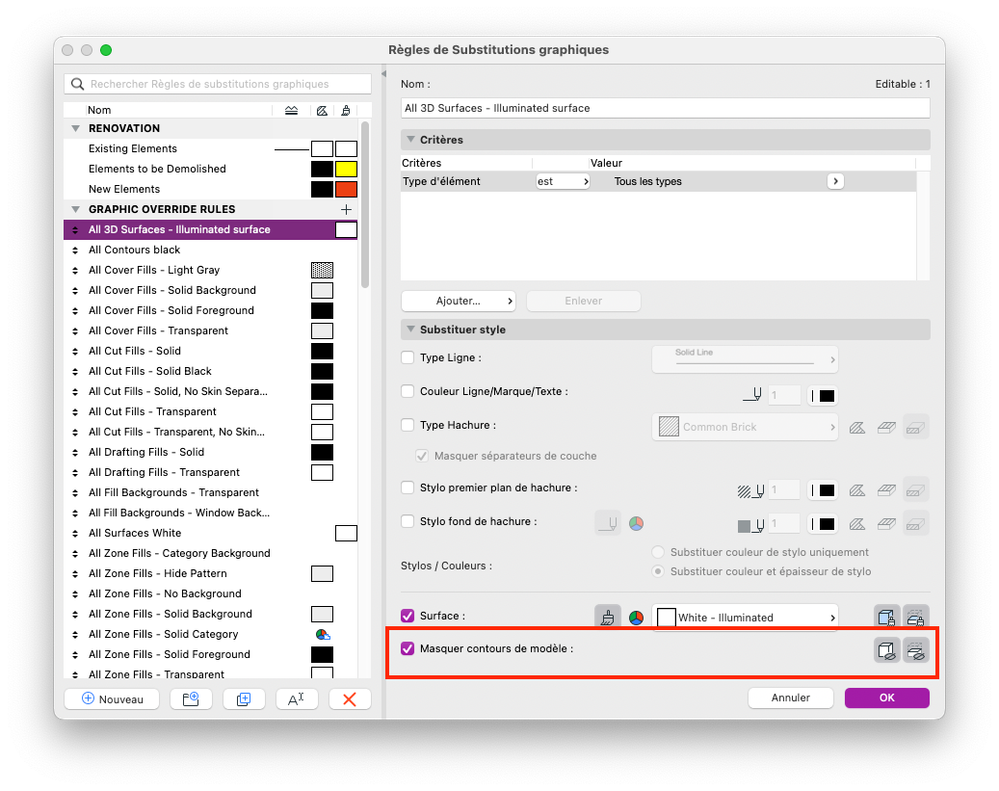The image size is (999, 791).
Task: Enable Stylo premier plan de hachure checkbox
Action: 408,487
